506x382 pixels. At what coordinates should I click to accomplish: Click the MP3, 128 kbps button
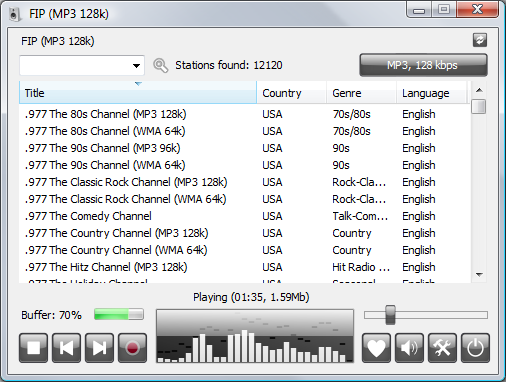(423, 65)
